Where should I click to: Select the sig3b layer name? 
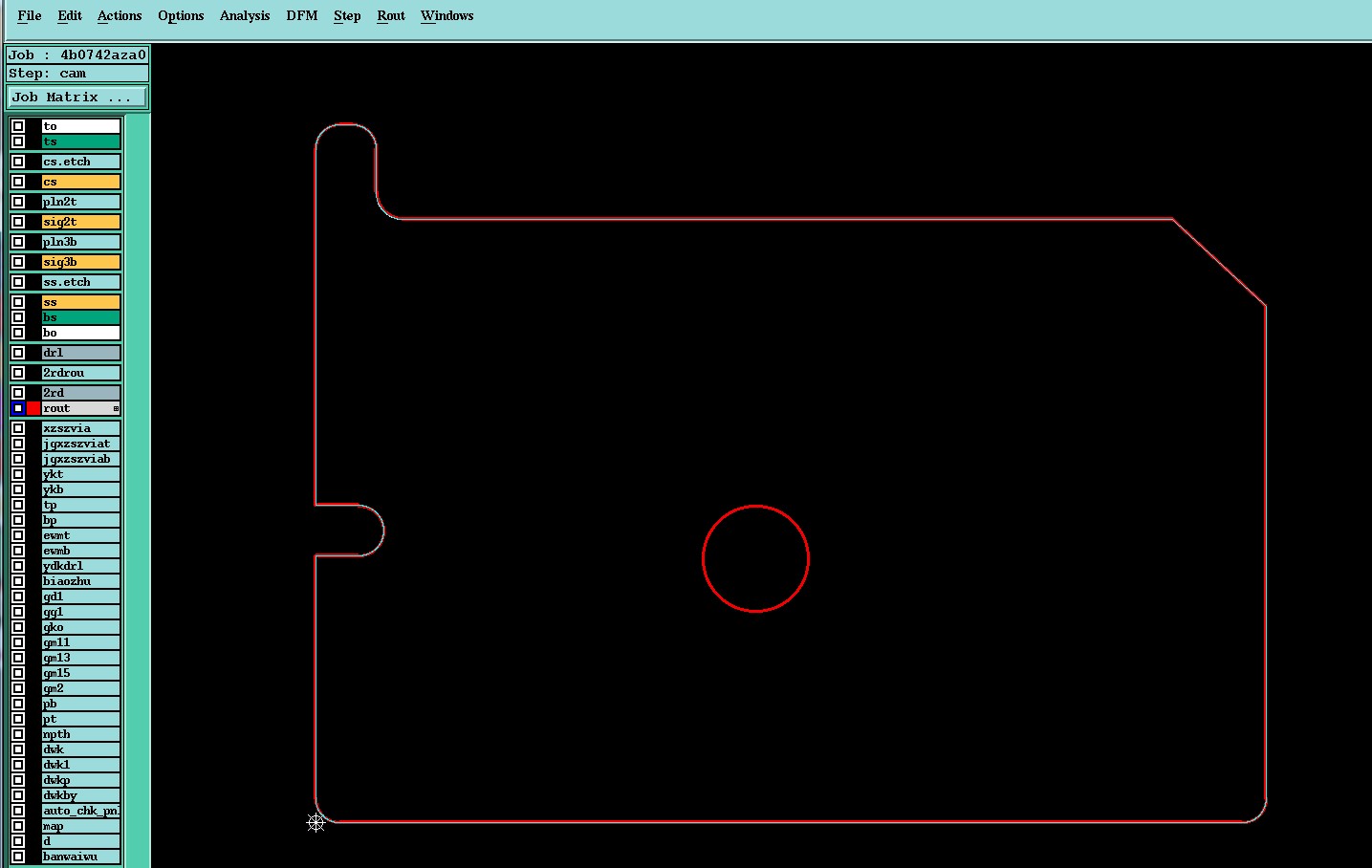(x=81, y=262)
